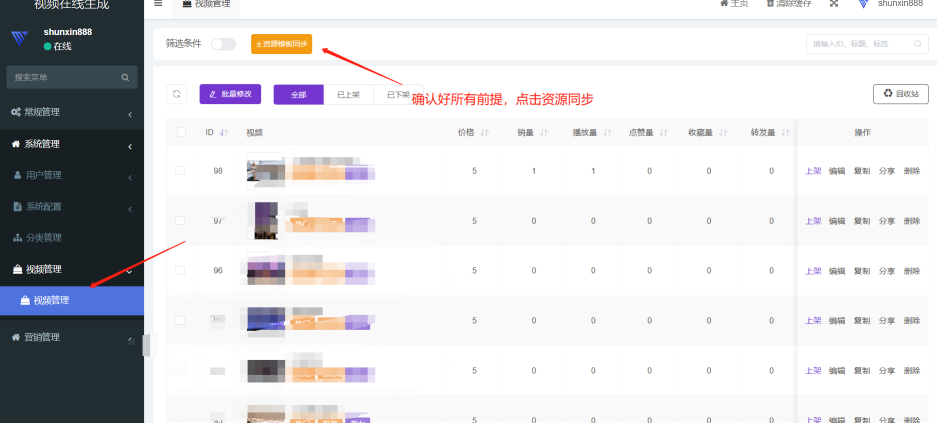Click 编辑 for row ID 96
The width and height of the screenshot is (937, 423).
(837, 271)
